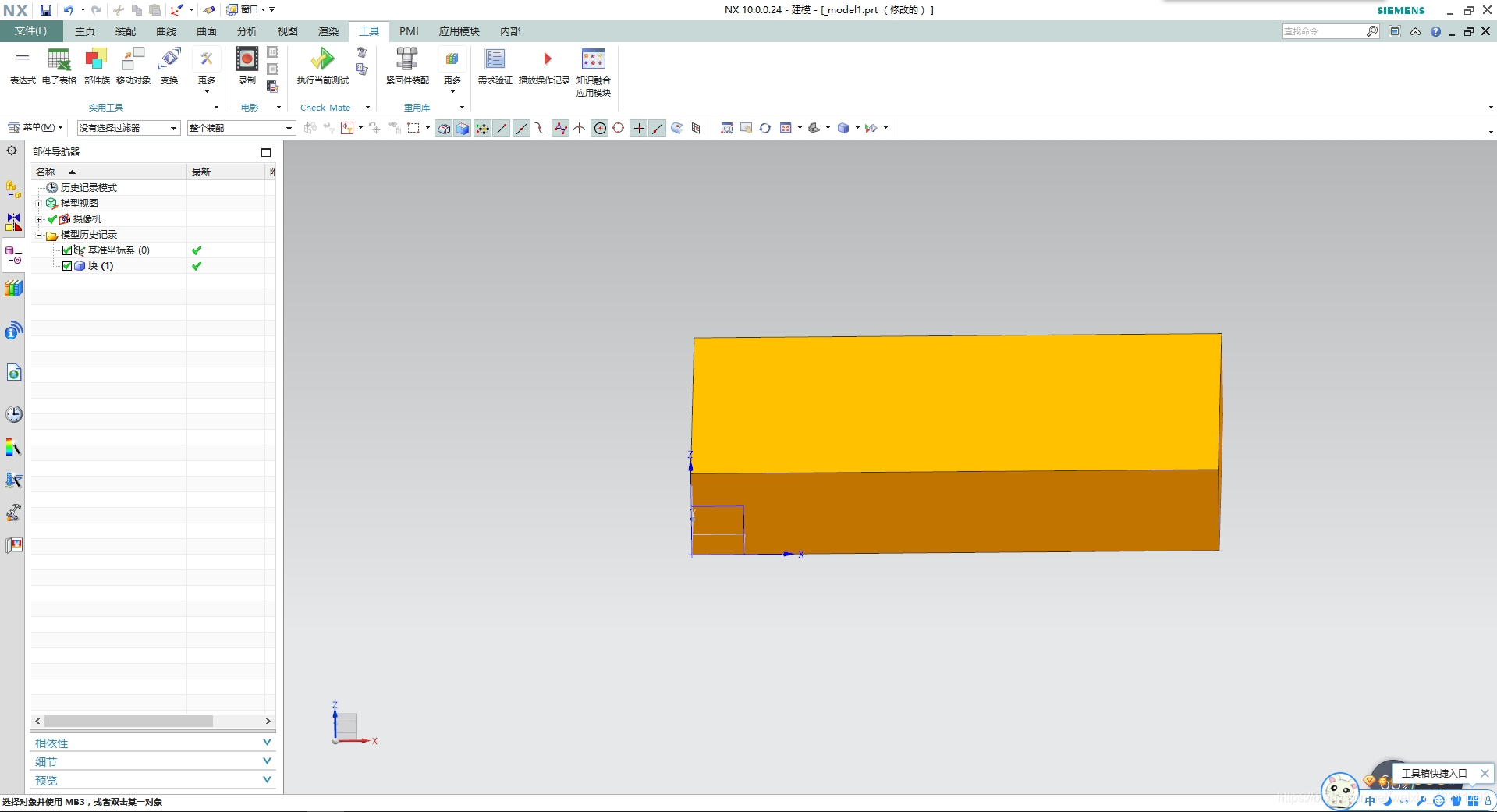Select the rectangle selection tool icon

(x=413, y=128)
